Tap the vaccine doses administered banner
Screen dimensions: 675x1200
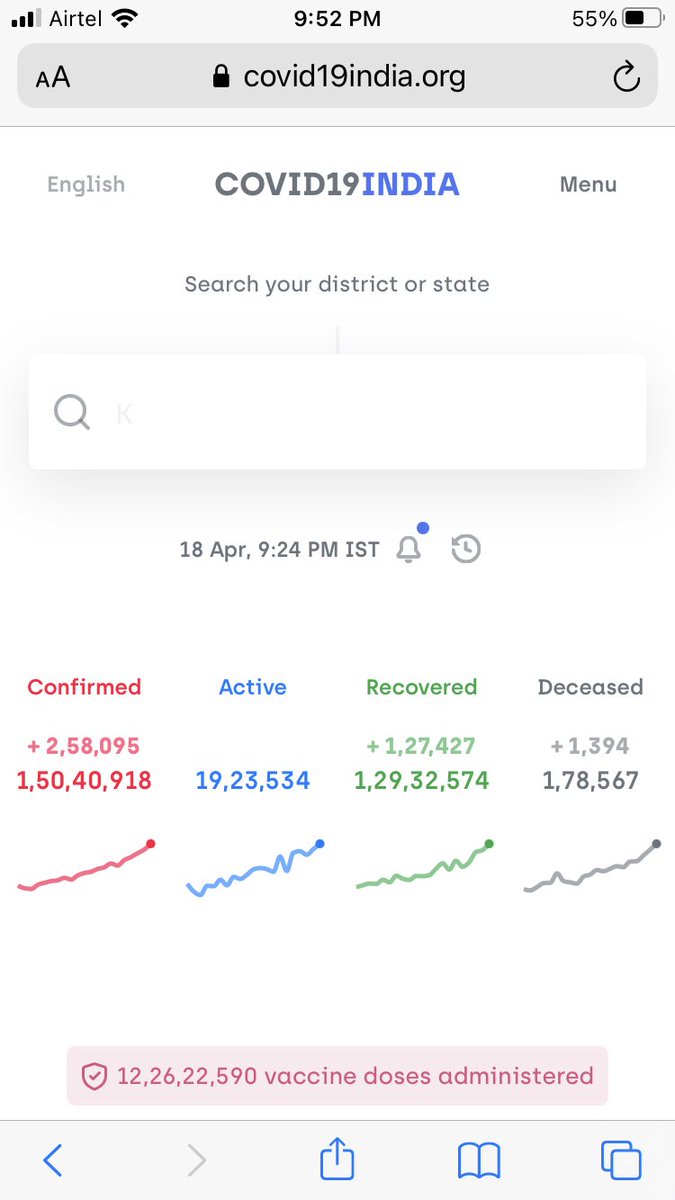click(337, 1076)
